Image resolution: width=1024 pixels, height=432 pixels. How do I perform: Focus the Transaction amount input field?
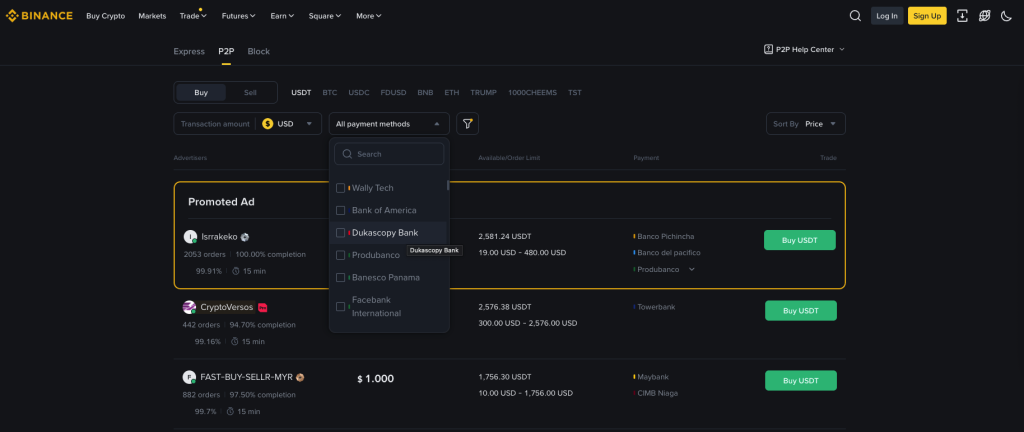[215, 123]
